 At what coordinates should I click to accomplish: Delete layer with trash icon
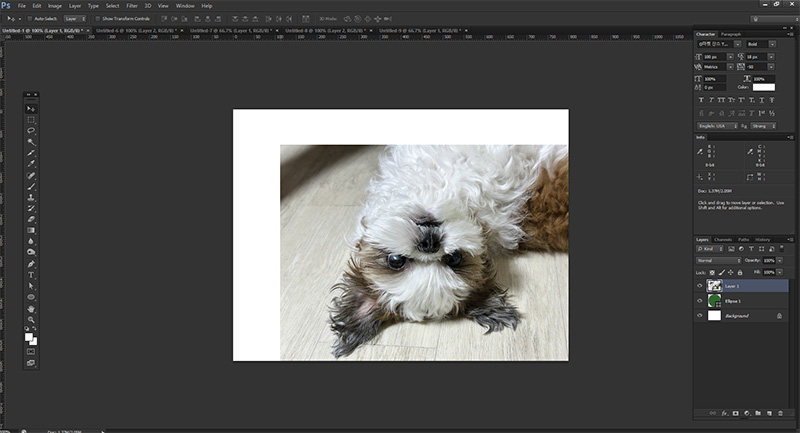780,413
